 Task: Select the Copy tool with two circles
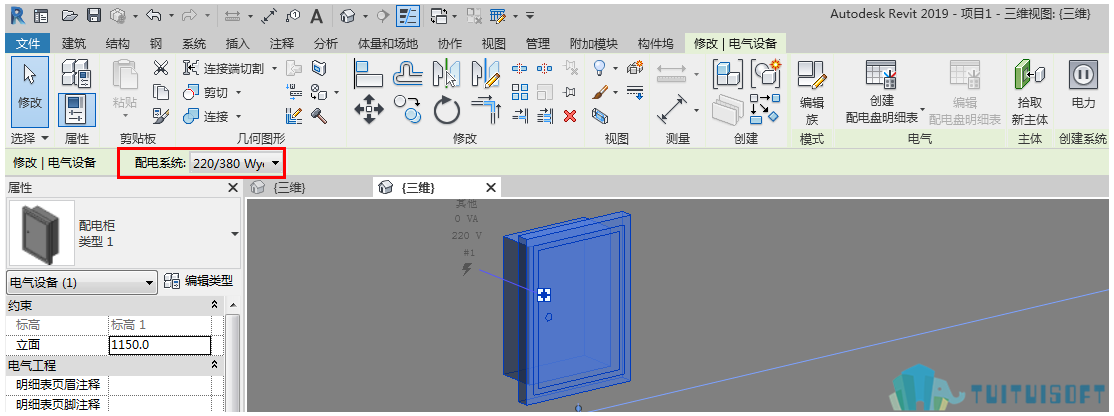coord(408,110)
